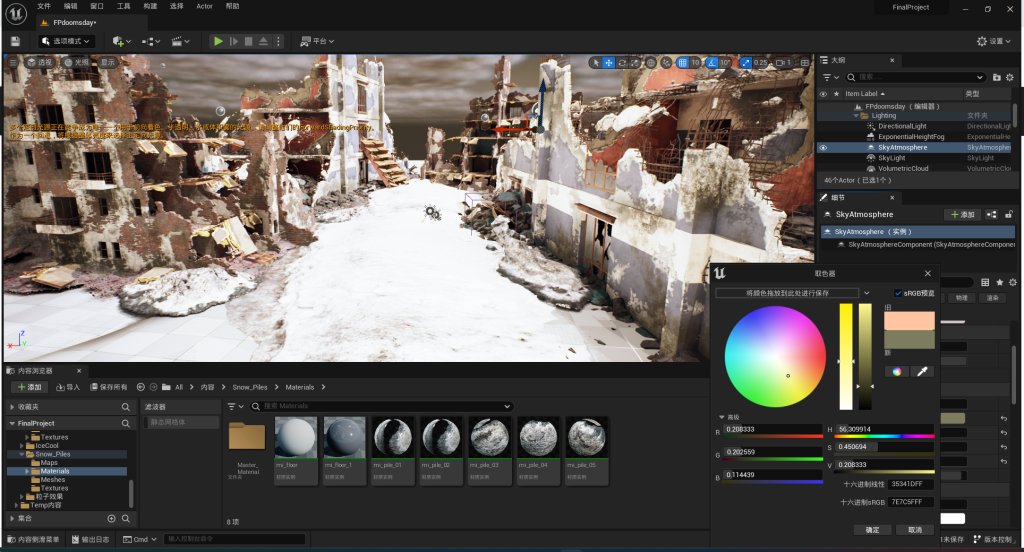Screen dimensions: 1024x552
Task: Open the 光照 lit view mode menu
Action: tap(76, 62)
